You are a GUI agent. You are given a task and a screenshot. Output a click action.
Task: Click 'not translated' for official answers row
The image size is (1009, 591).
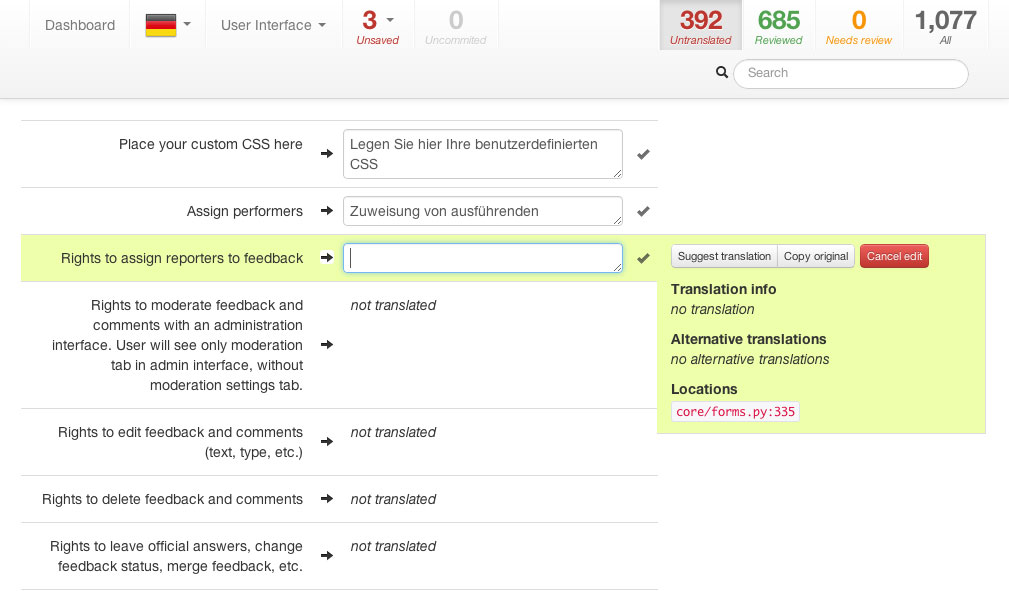393,546
